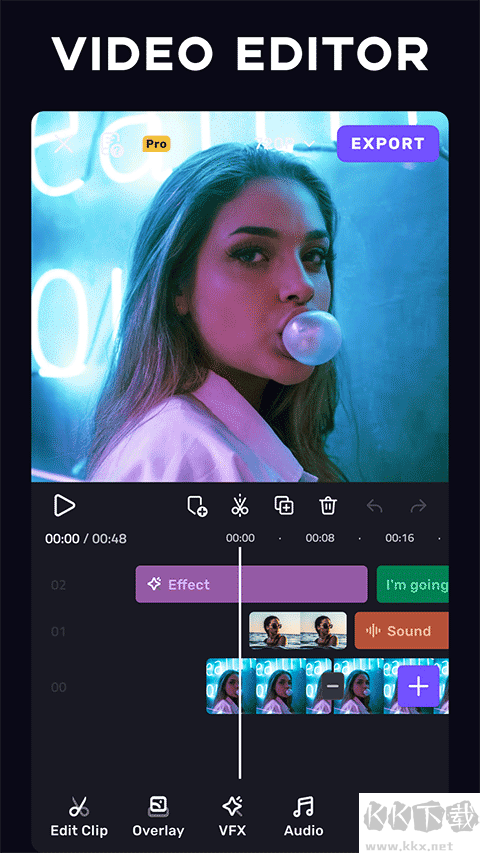Click the 00:00 / 00:48 time counter

pyautogui.click(x=85, y=539)
